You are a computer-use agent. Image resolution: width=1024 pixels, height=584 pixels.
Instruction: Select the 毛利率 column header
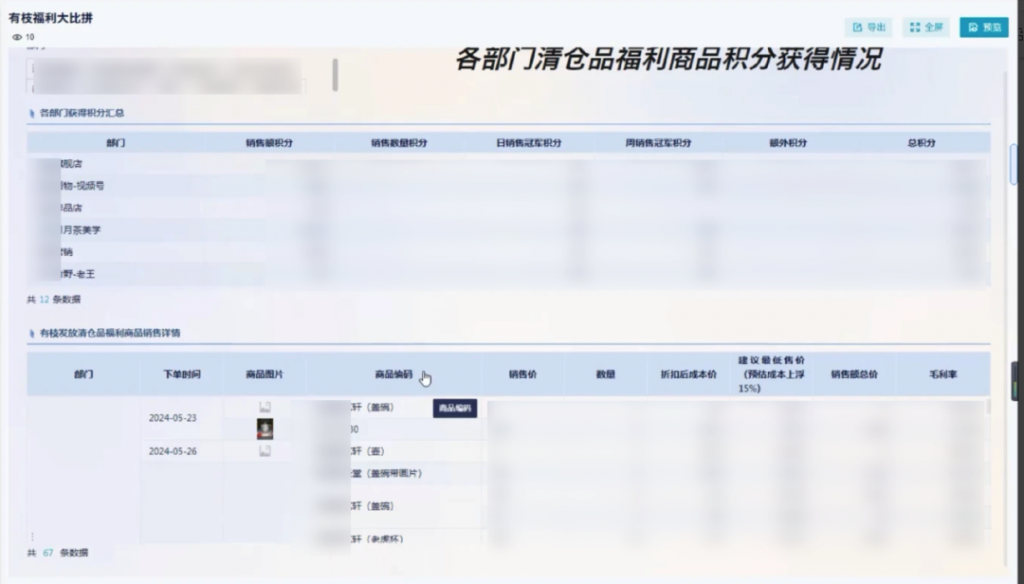939,374
